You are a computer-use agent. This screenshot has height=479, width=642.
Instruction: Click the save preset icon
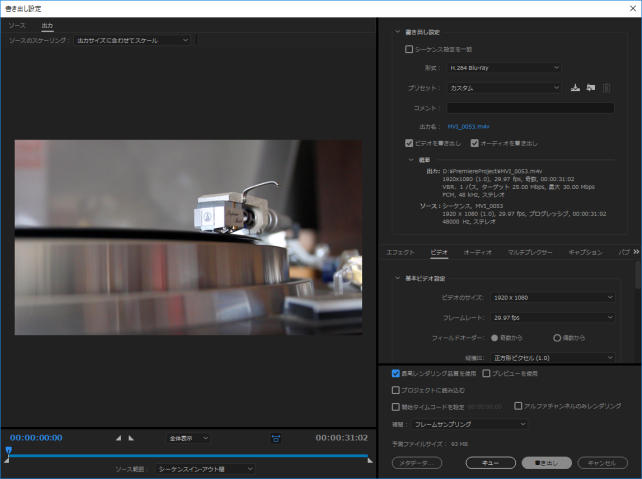(575, 88)
